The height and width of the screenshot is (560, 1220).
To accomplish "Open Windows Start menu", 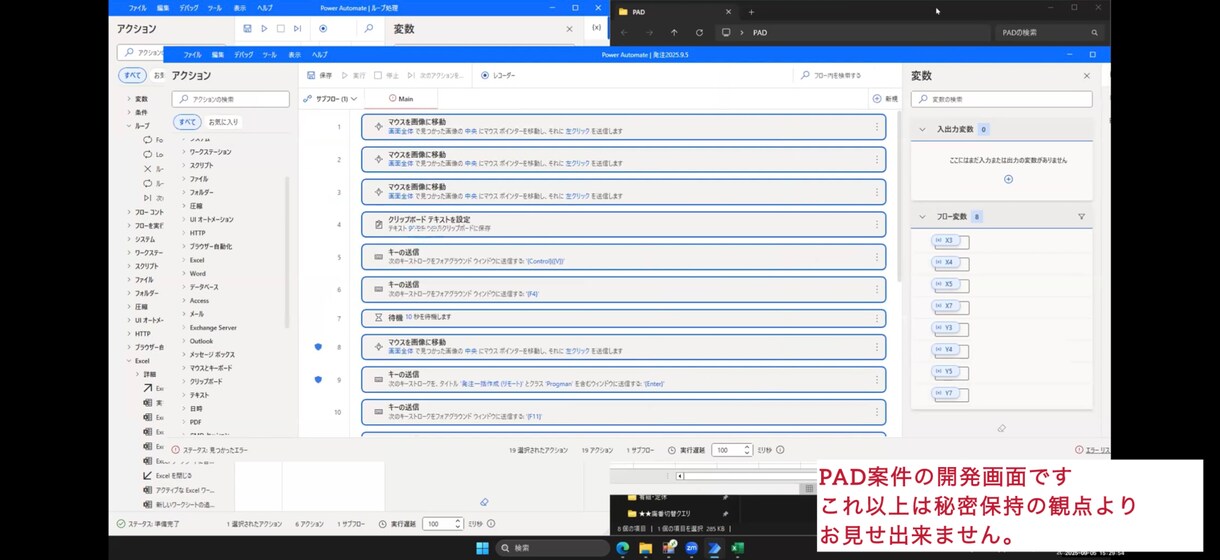I will [x=482, y=548].
